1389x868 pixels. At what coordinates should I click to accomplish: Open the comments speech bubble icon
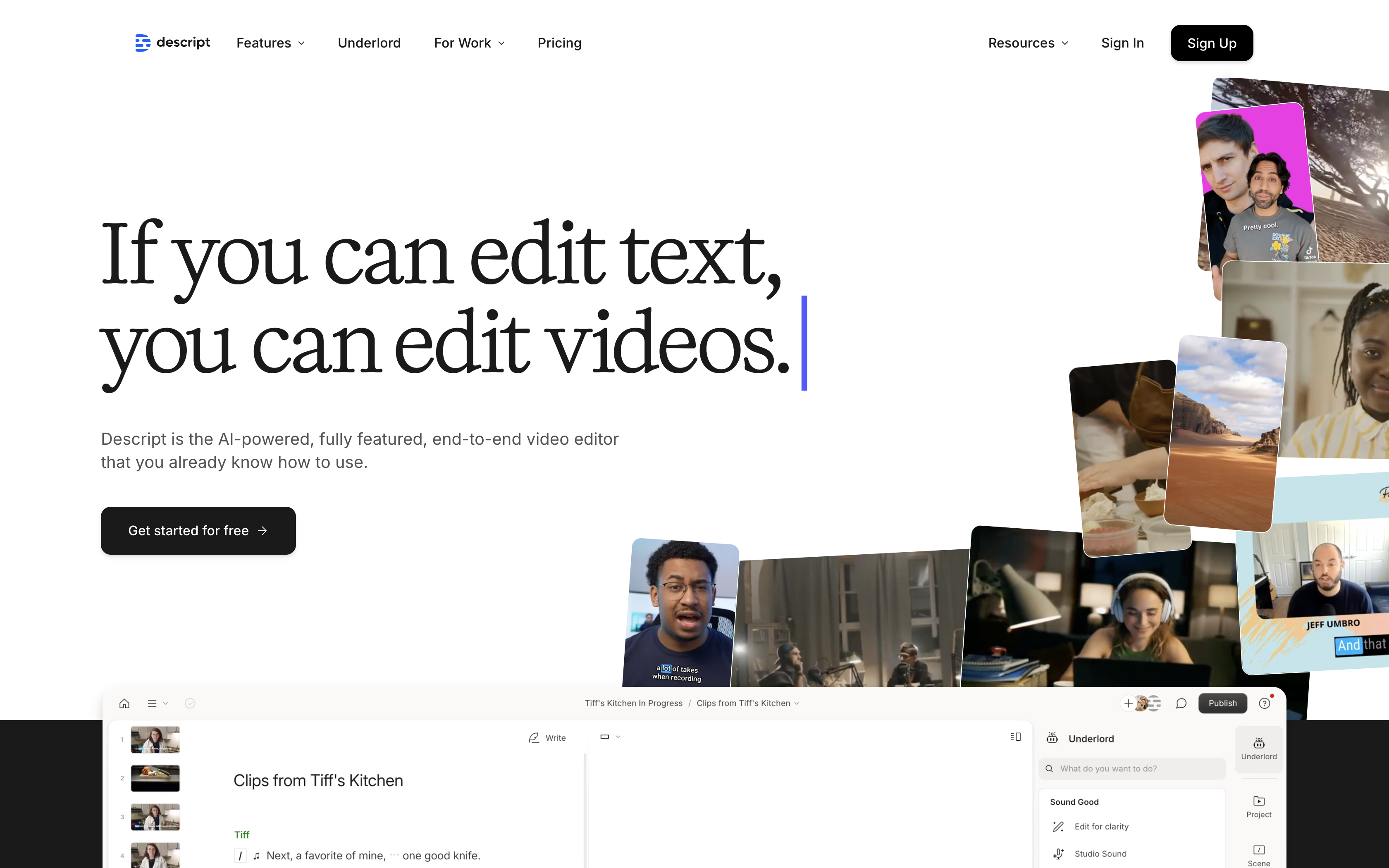1181,703
